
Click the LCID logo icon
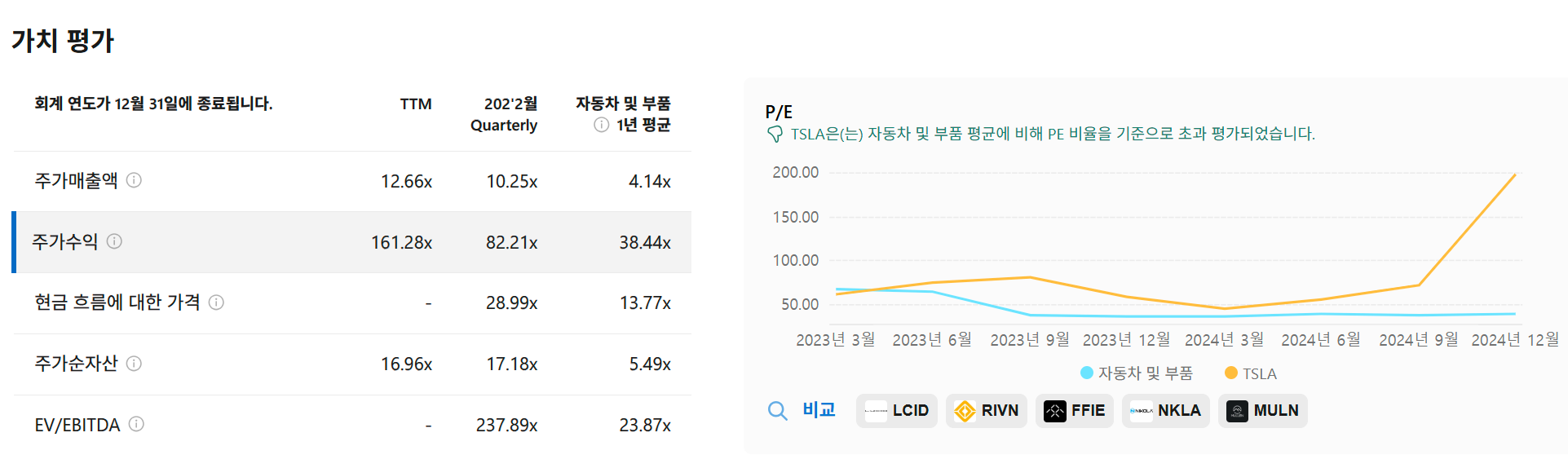[876, 411]
